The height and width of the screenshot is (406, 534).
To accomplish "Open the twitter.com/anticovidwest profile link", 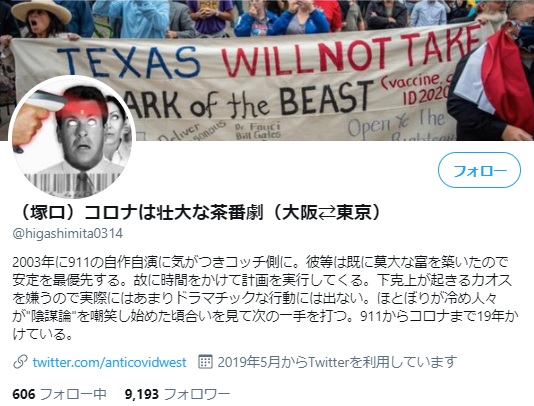I will (x=110, y=362).
